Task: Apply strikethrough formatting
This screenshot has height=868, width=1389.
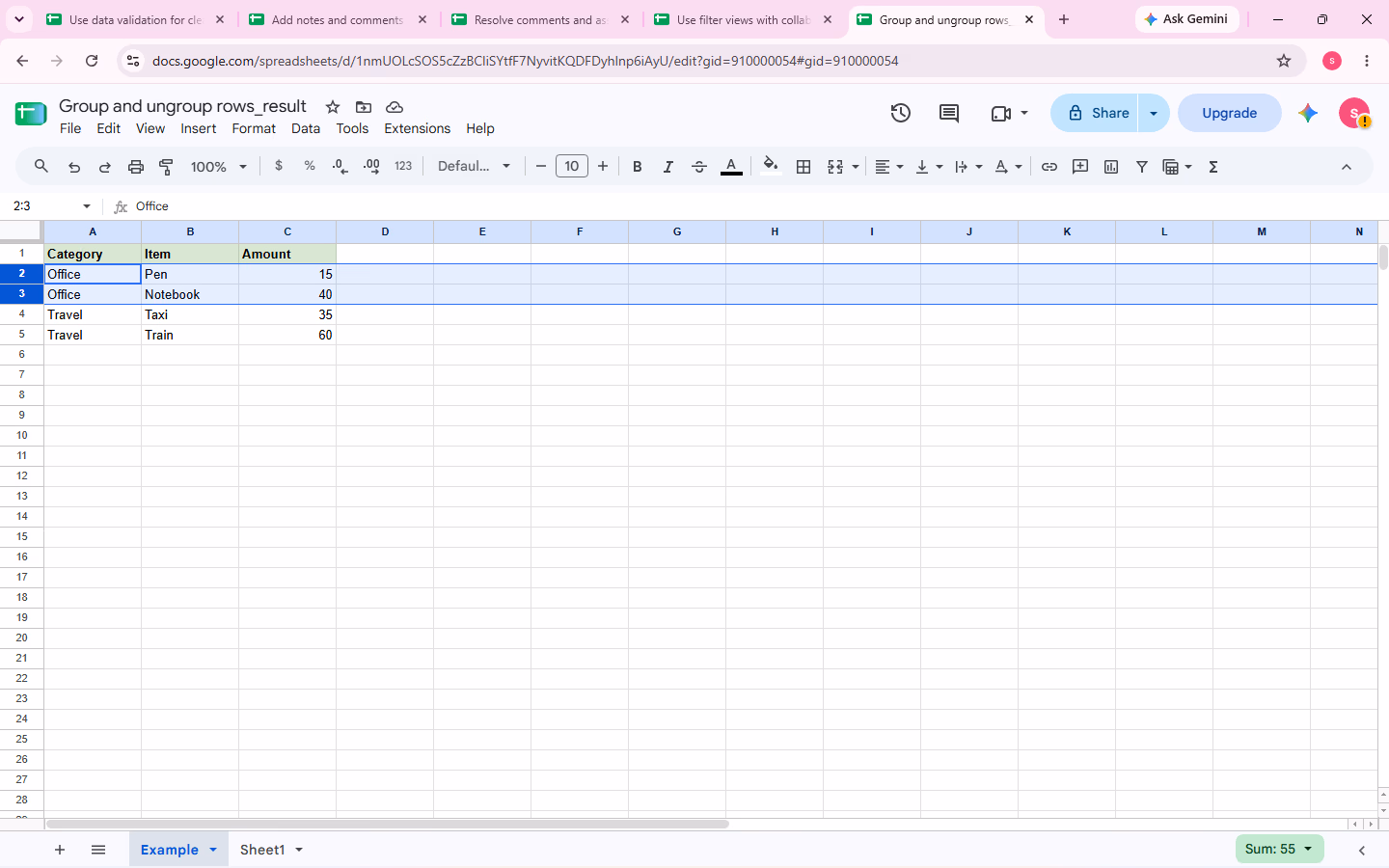Action: point(699,167)
